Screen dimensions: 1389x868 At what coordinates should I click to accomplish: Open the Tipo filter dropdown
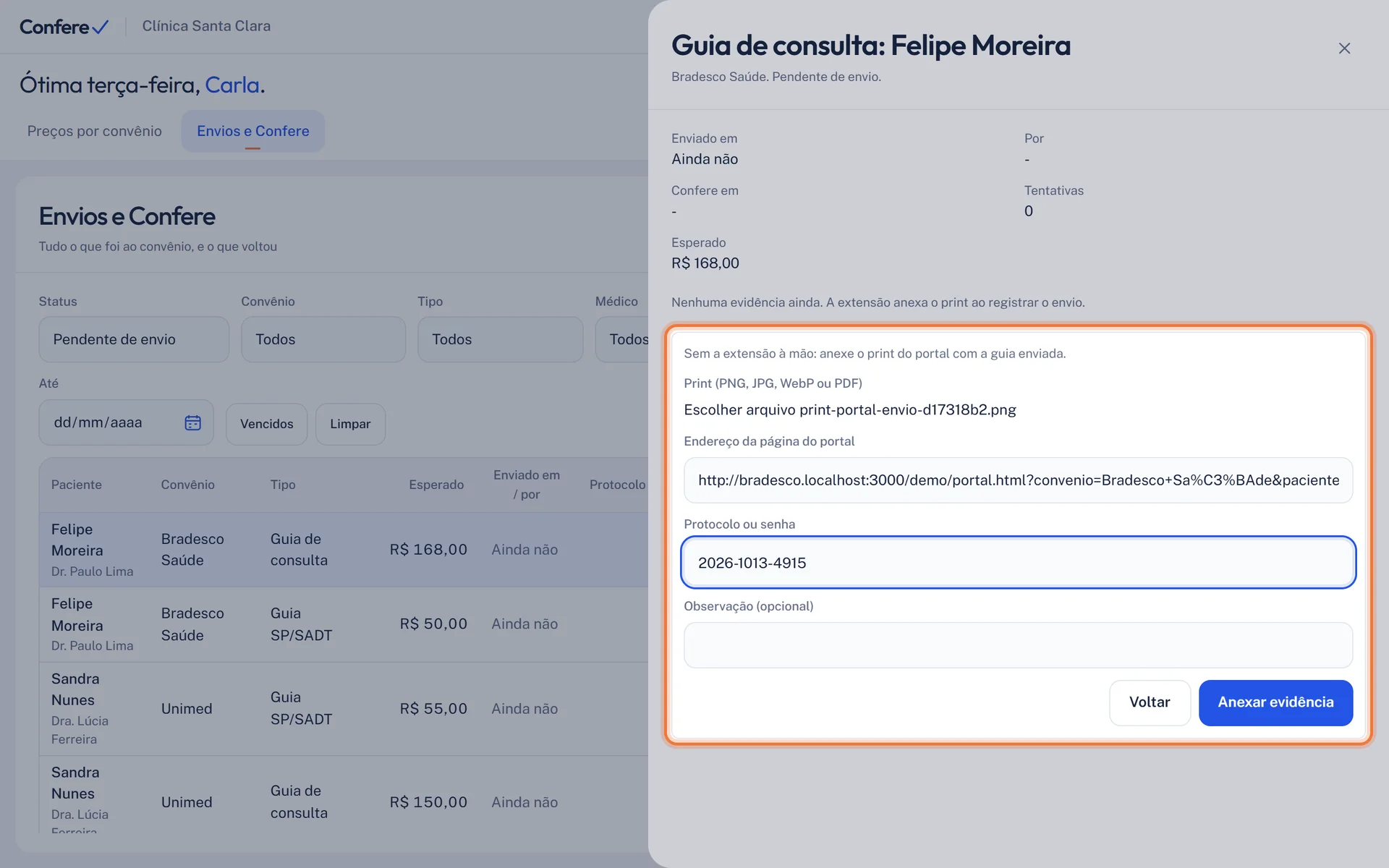[500, 339]
